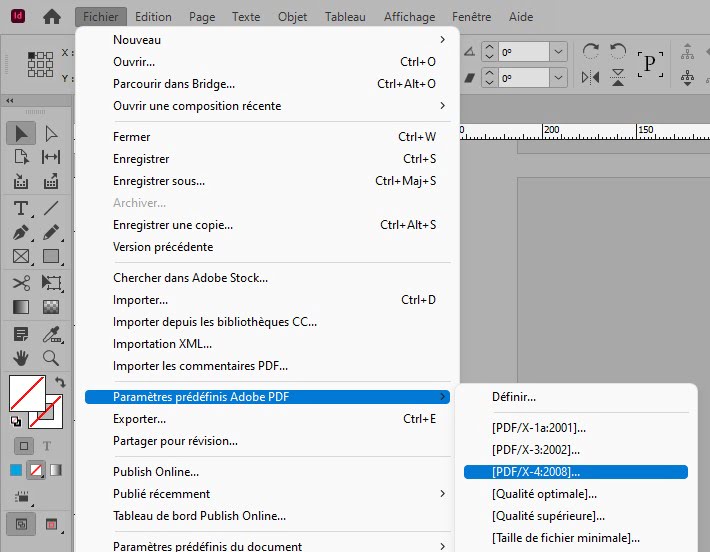Activate the Hand tool
This screenshot has width=710, height=552.
tap(20, 357)
